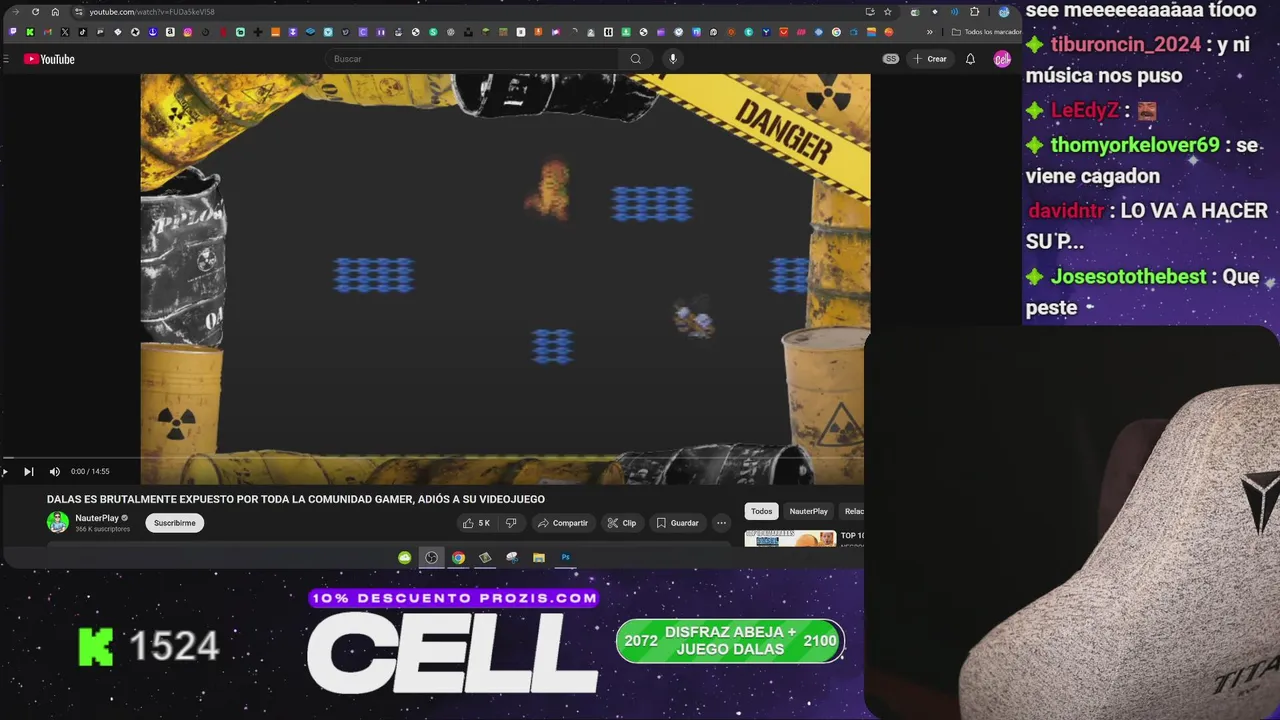The image size is (1280, 720).
Task: Bookmark this page with the star icon
Action: click(x=887, y=12)
